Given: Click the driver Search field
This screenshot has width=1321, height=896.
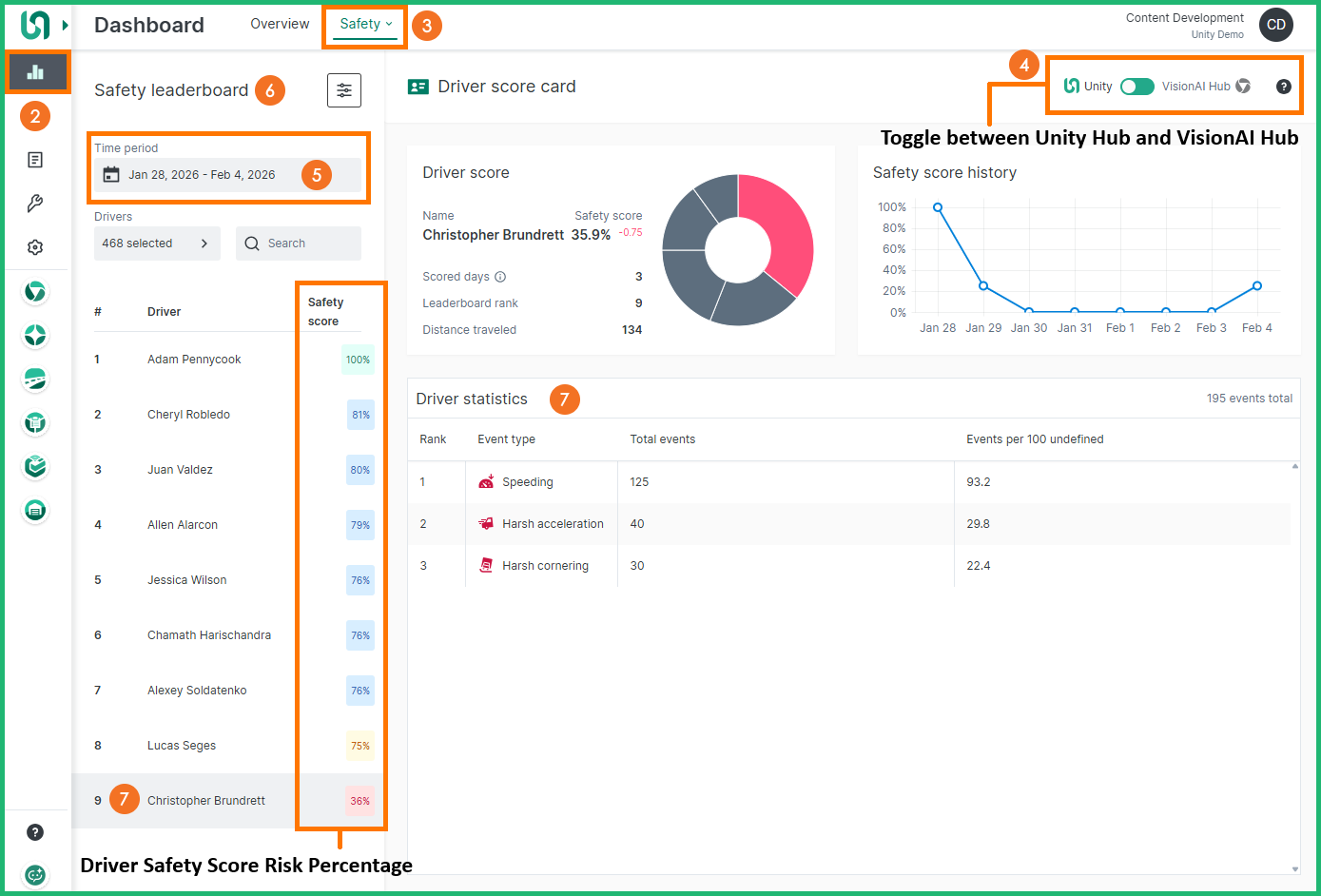Looking at the screenshot, I should pos(299,243).
